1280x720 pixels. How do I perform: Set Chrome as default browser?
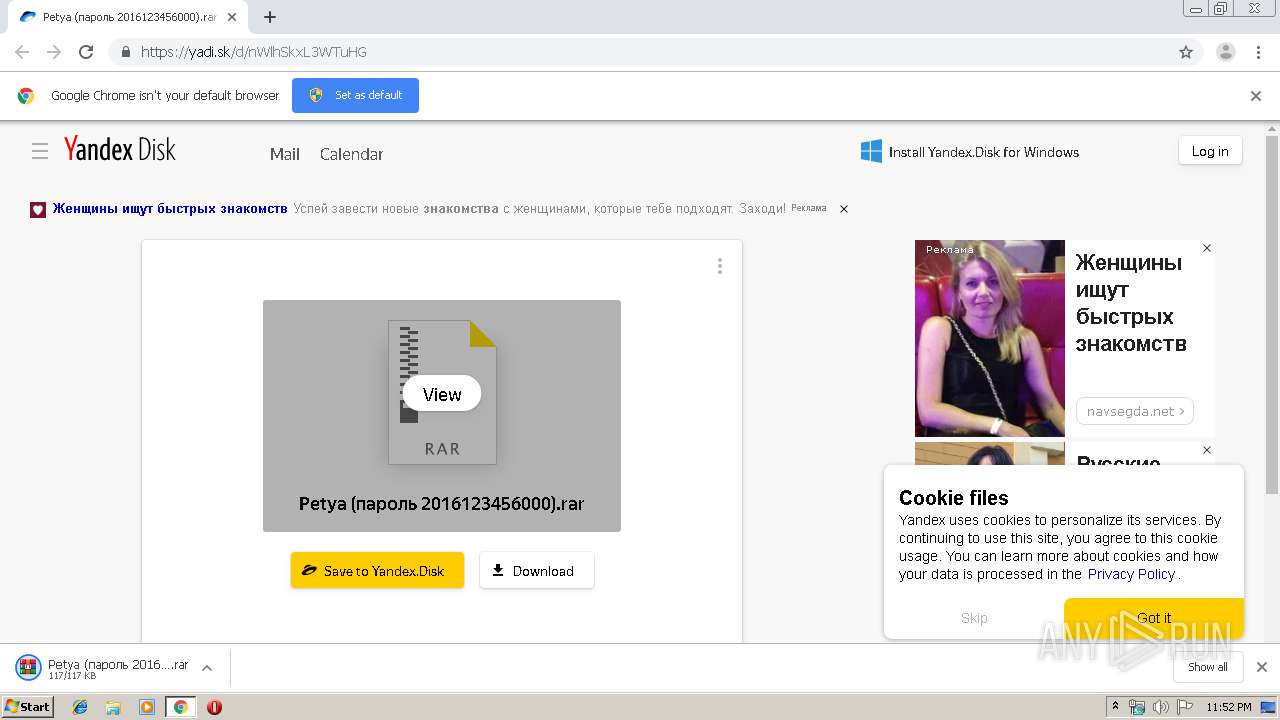coord(355,95)
